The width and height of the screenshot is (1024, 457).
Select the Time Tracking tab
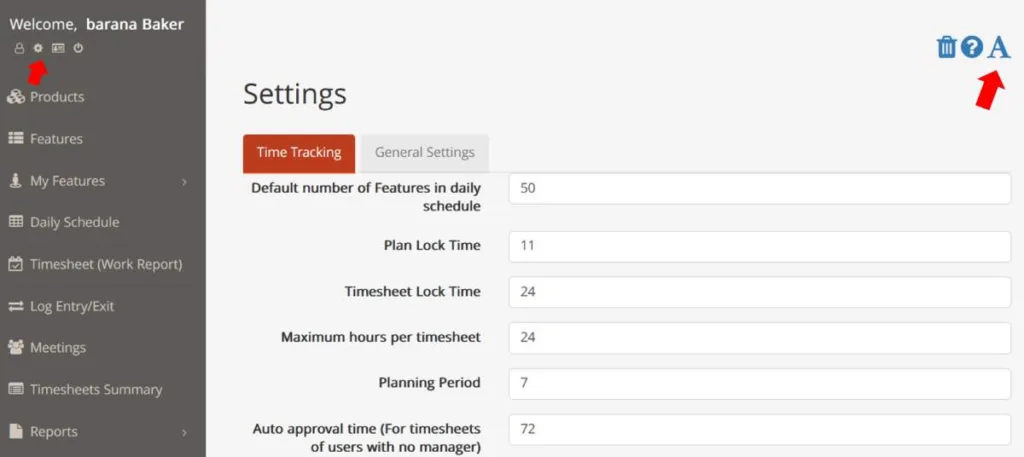(299, 153)
